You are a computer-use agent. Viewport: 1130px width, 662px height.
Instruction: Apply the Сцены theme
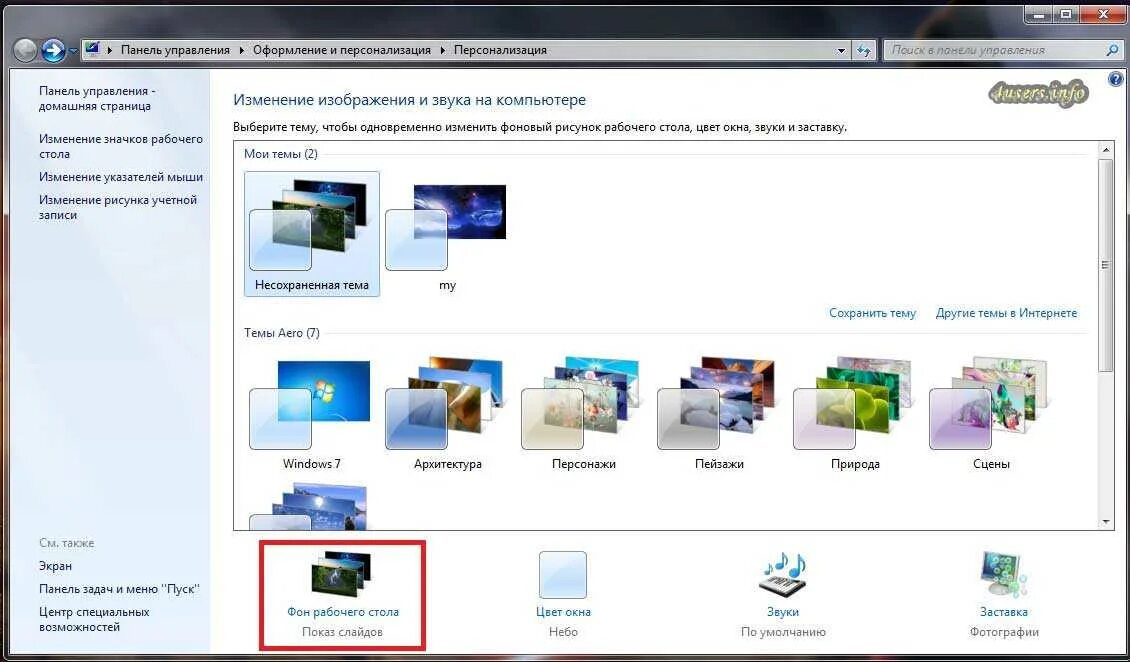(x=991, y=413)
